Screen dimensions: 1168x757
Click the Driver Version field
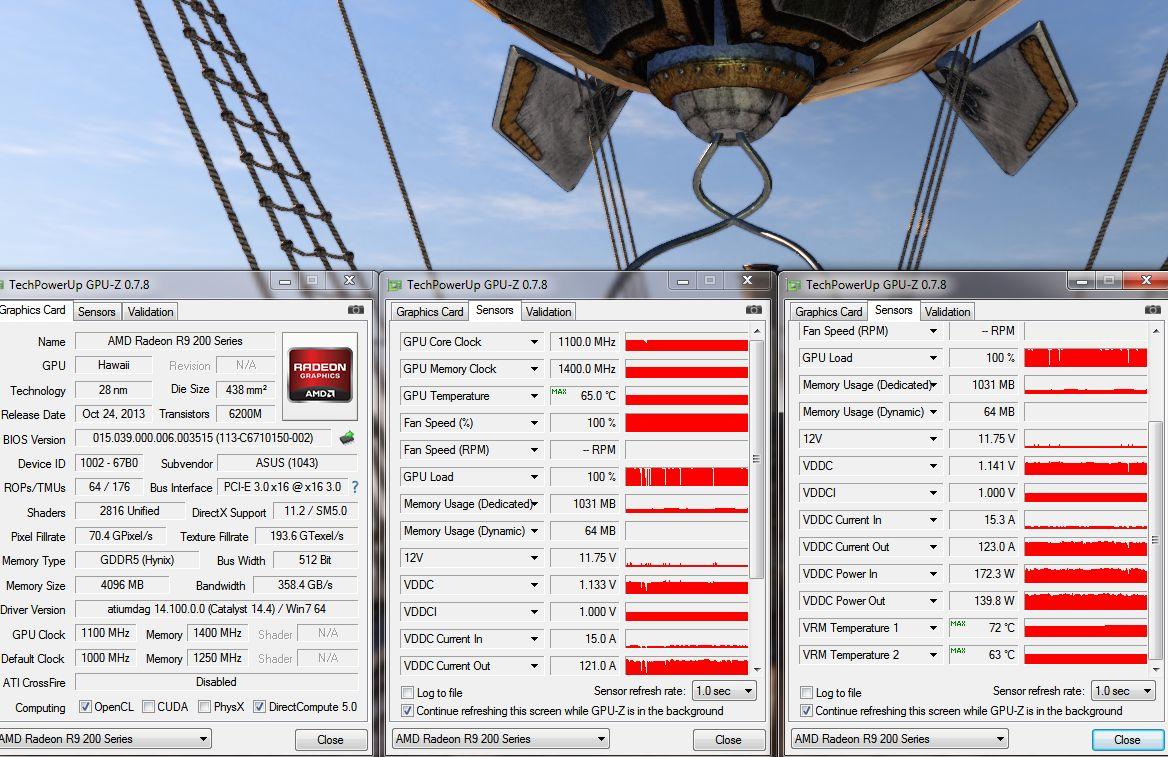(217, 609)
